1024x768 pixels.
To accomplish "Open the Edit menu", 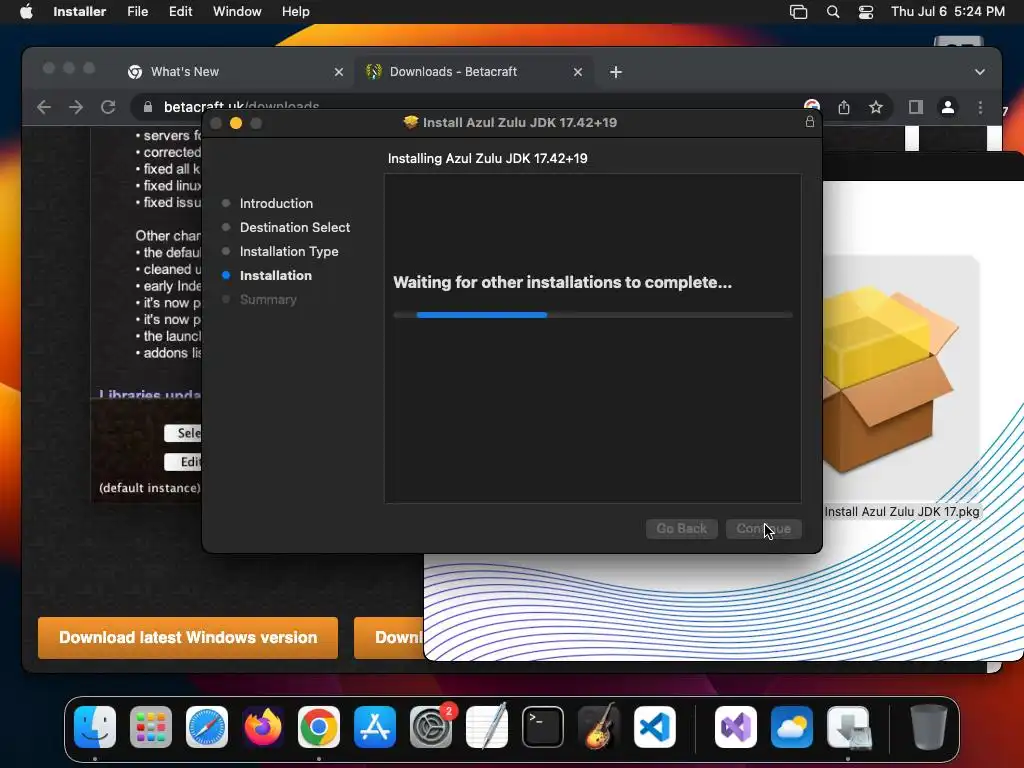I will [180, 12].
